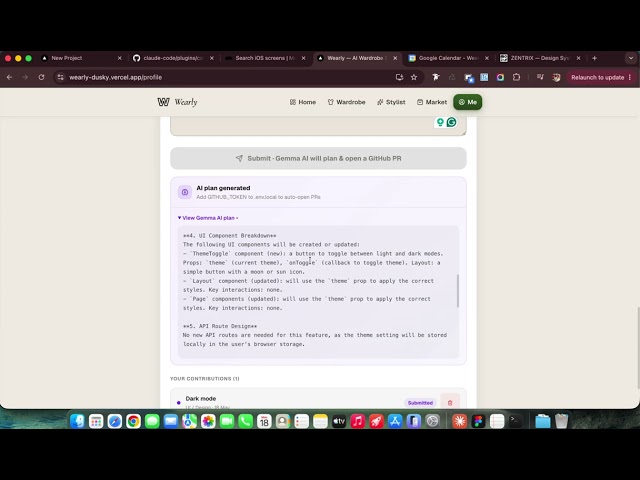Open the Claude app in the dock
The image size is (640, 480).
(460, 421)
